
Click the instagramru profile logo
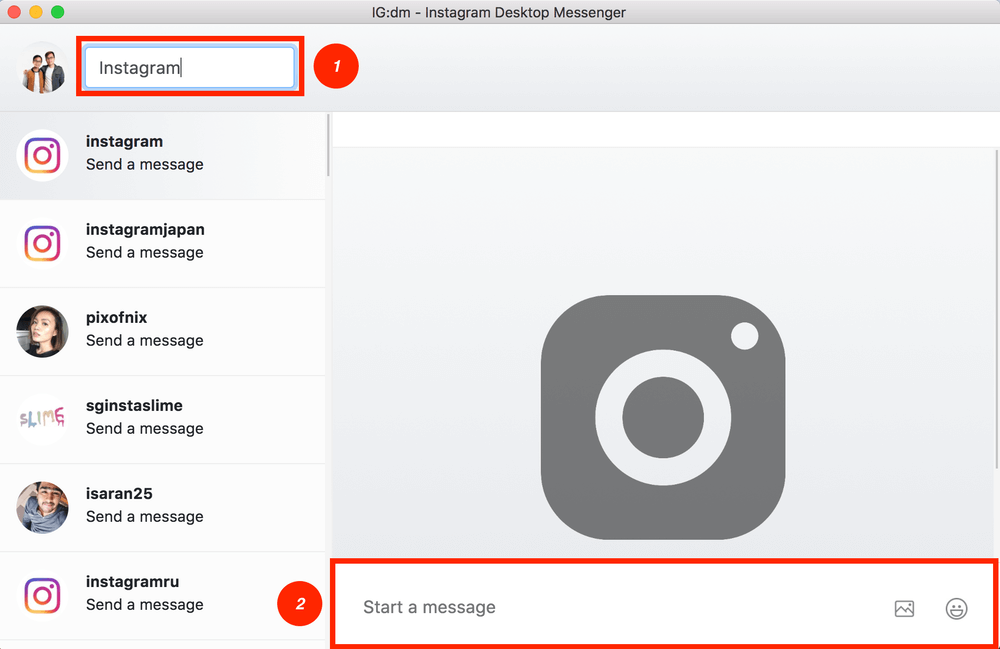click(x=42, y=595)
